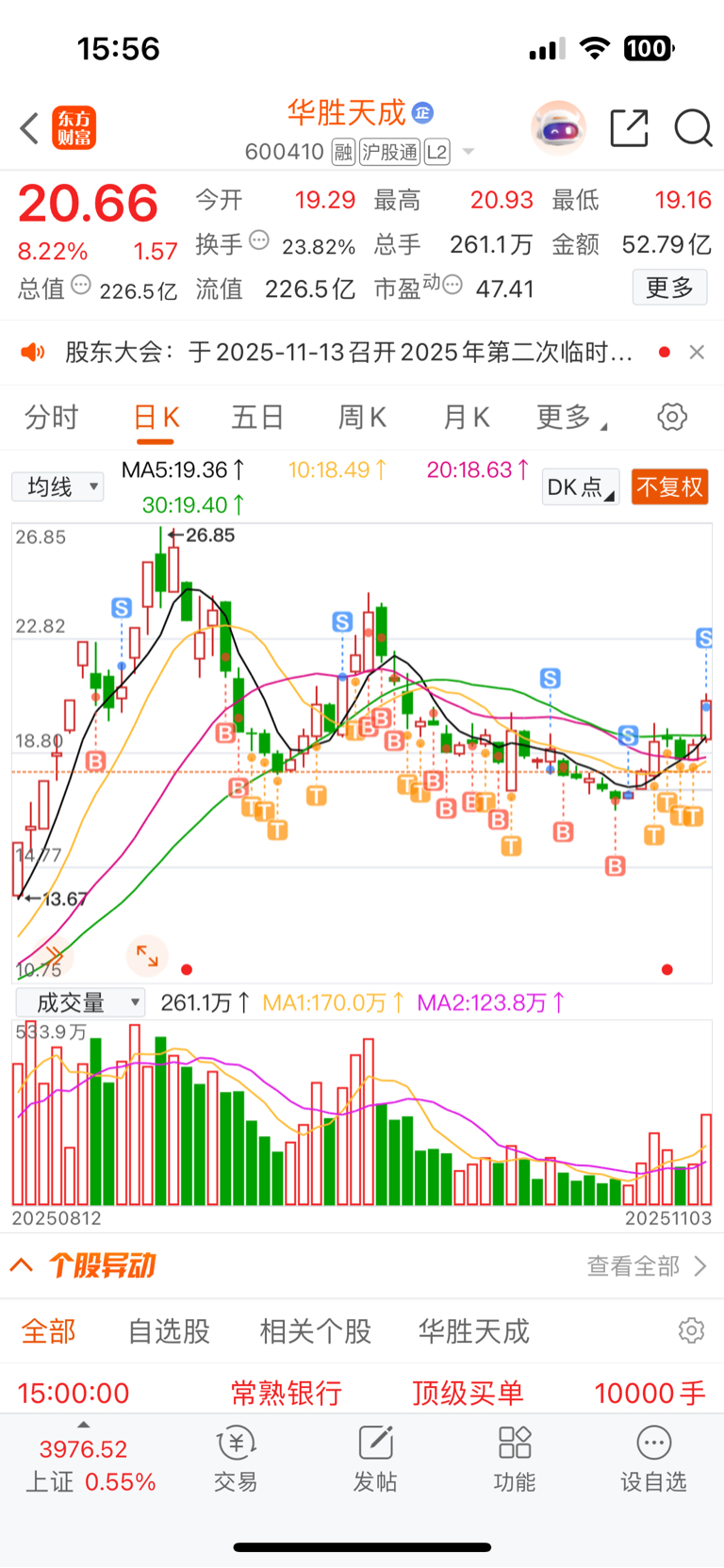The image size is (724, 1568).
Task: Open the 股东大会 announcement text
Action: click(x=349, y=353)
